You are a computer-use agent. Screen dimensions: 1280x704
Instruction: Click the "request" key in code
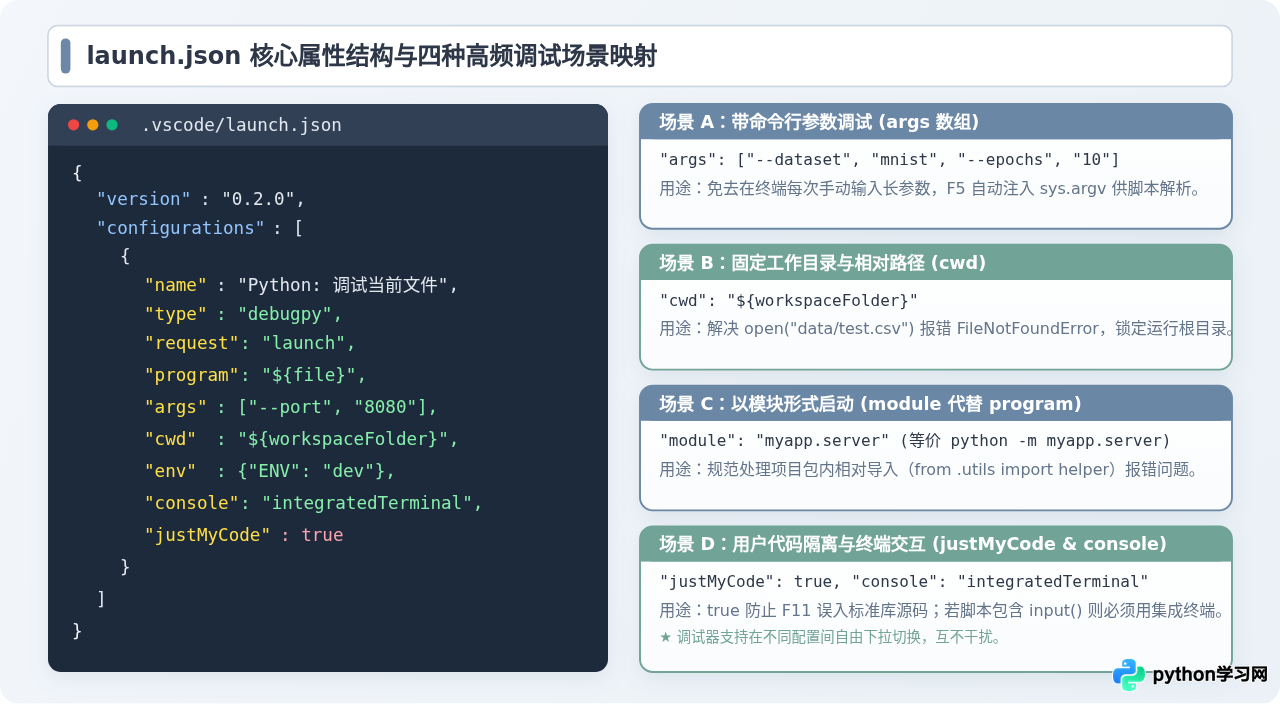pyautogui.click(x=192, y=343)
